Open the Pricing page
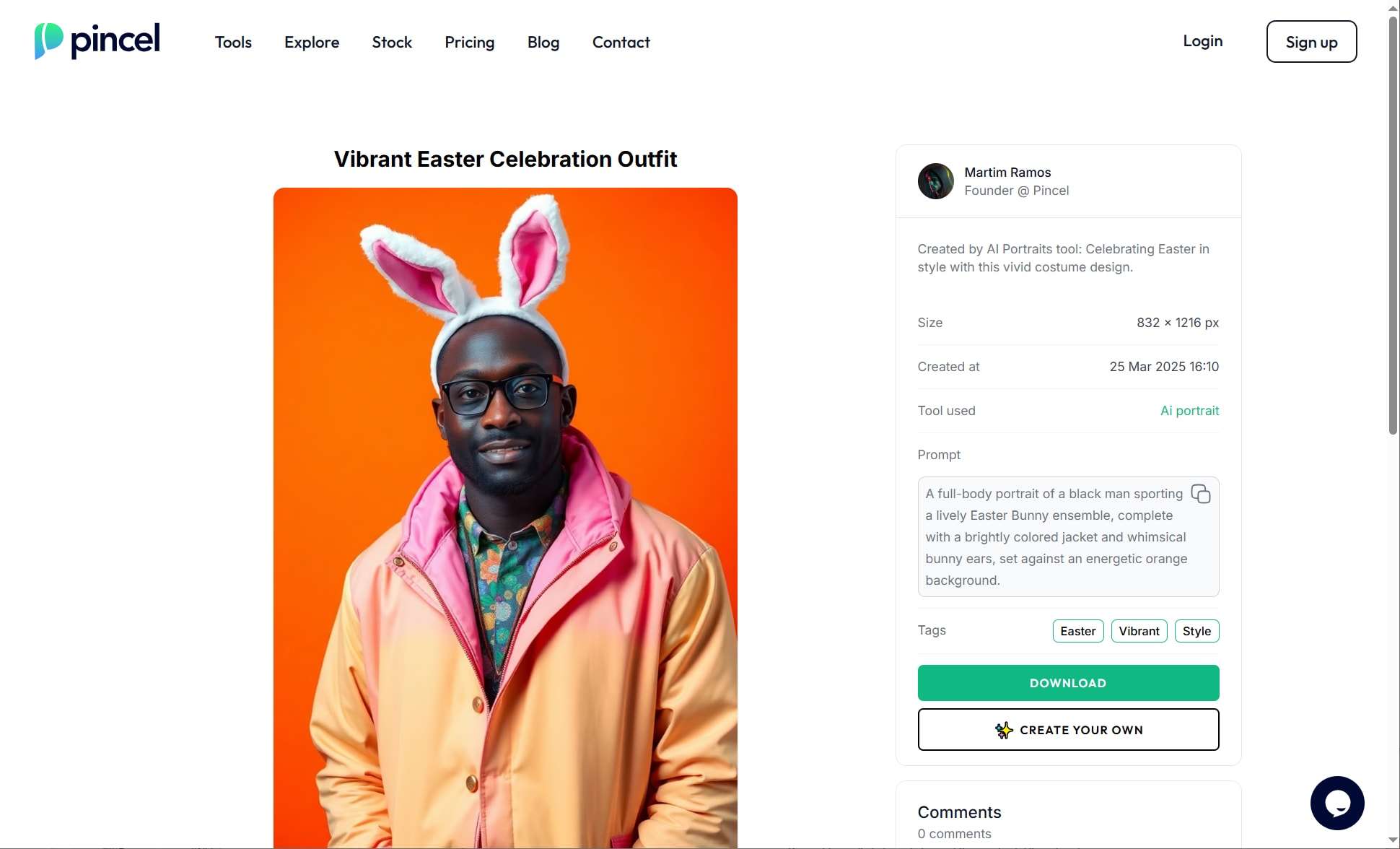 (x=470, y=42)
